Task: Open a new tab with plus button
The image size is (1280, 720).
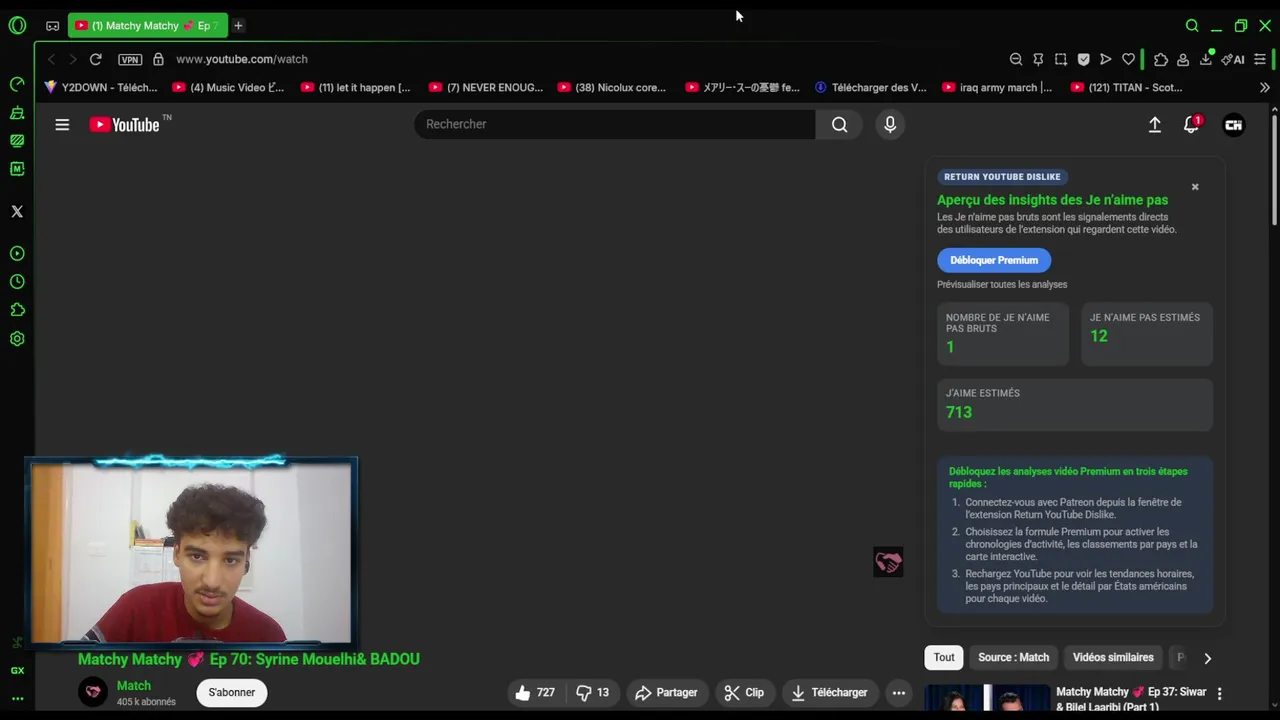Action: tap(238, 25)
